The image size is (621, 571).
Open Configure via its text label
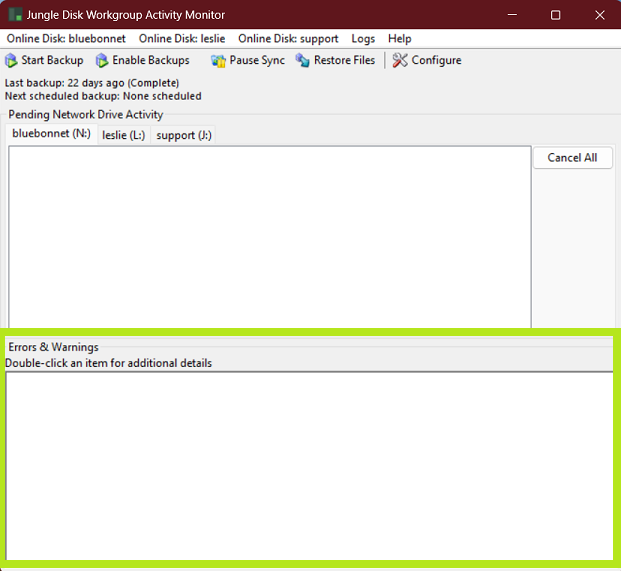pos(436,60)
